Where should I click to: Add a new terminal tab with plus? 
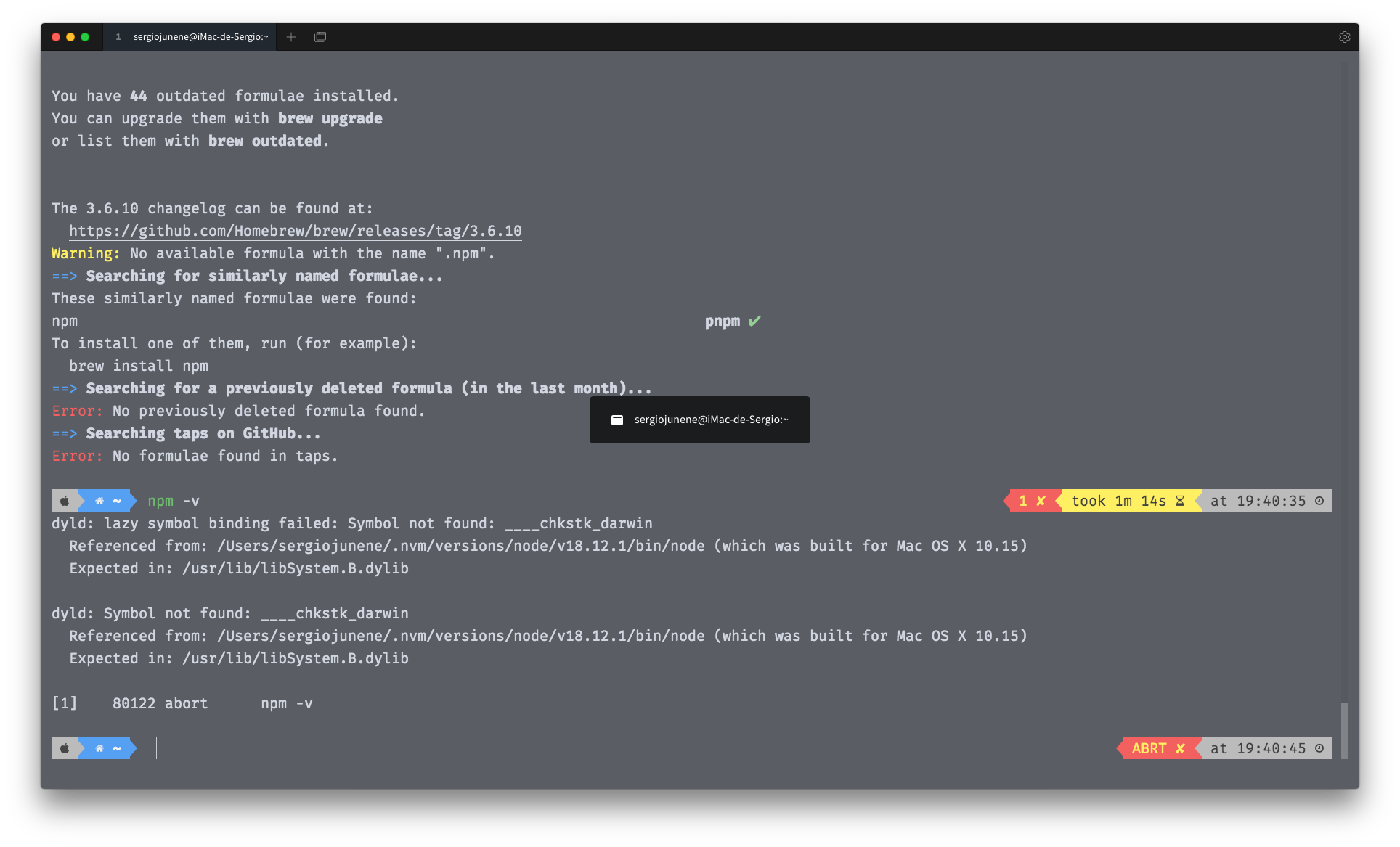(x=291, y=37)
